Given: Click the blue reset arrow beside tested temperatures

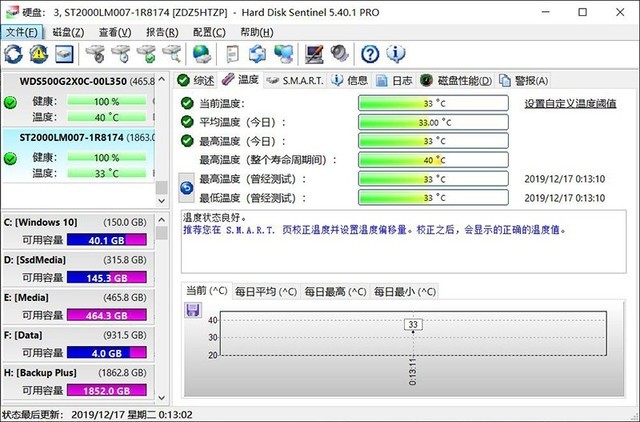Looking at the screenshot, I should point(187,188).
